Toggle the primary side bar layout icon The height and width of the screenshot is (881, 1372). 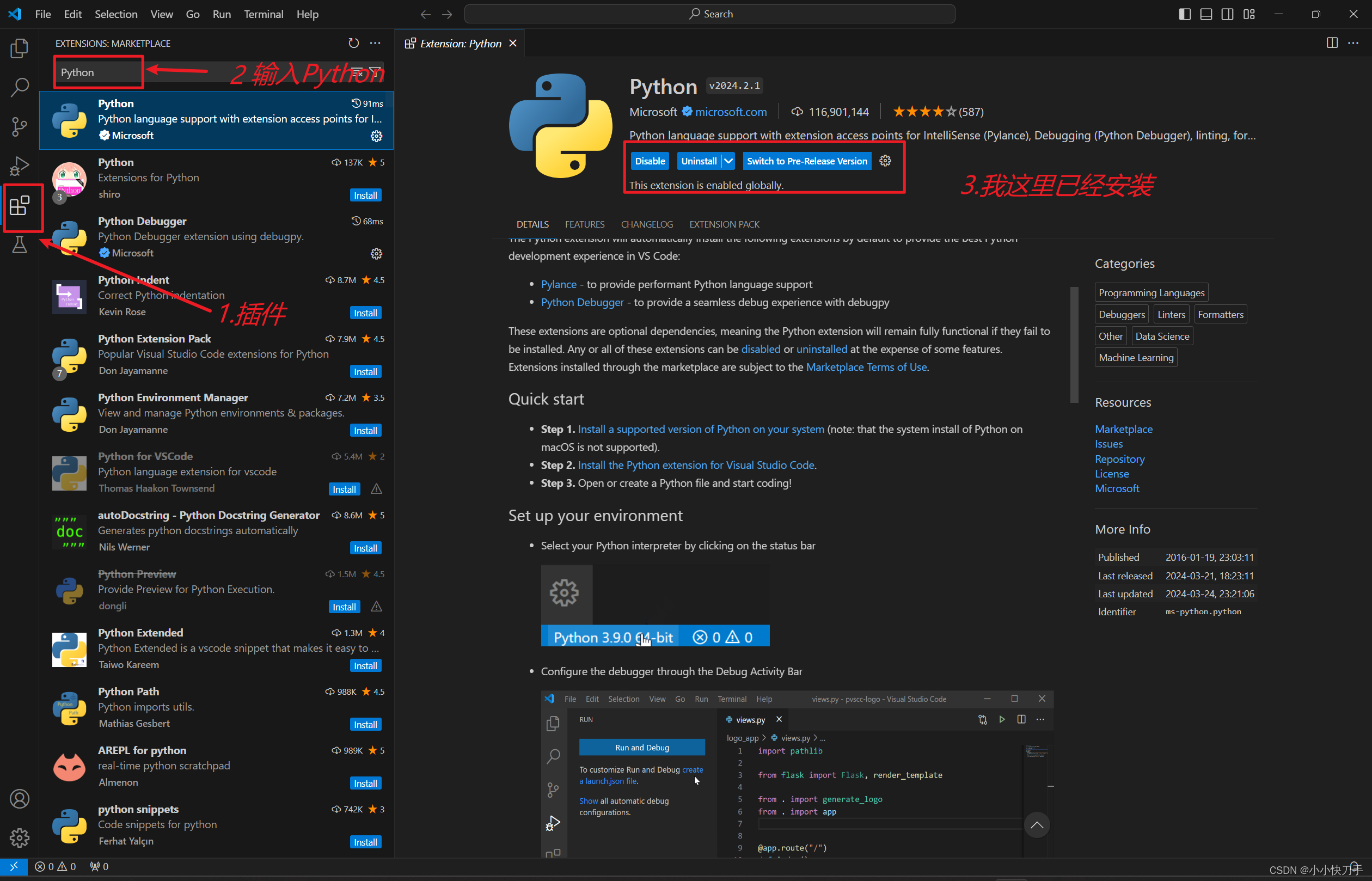coord(1184,14)
